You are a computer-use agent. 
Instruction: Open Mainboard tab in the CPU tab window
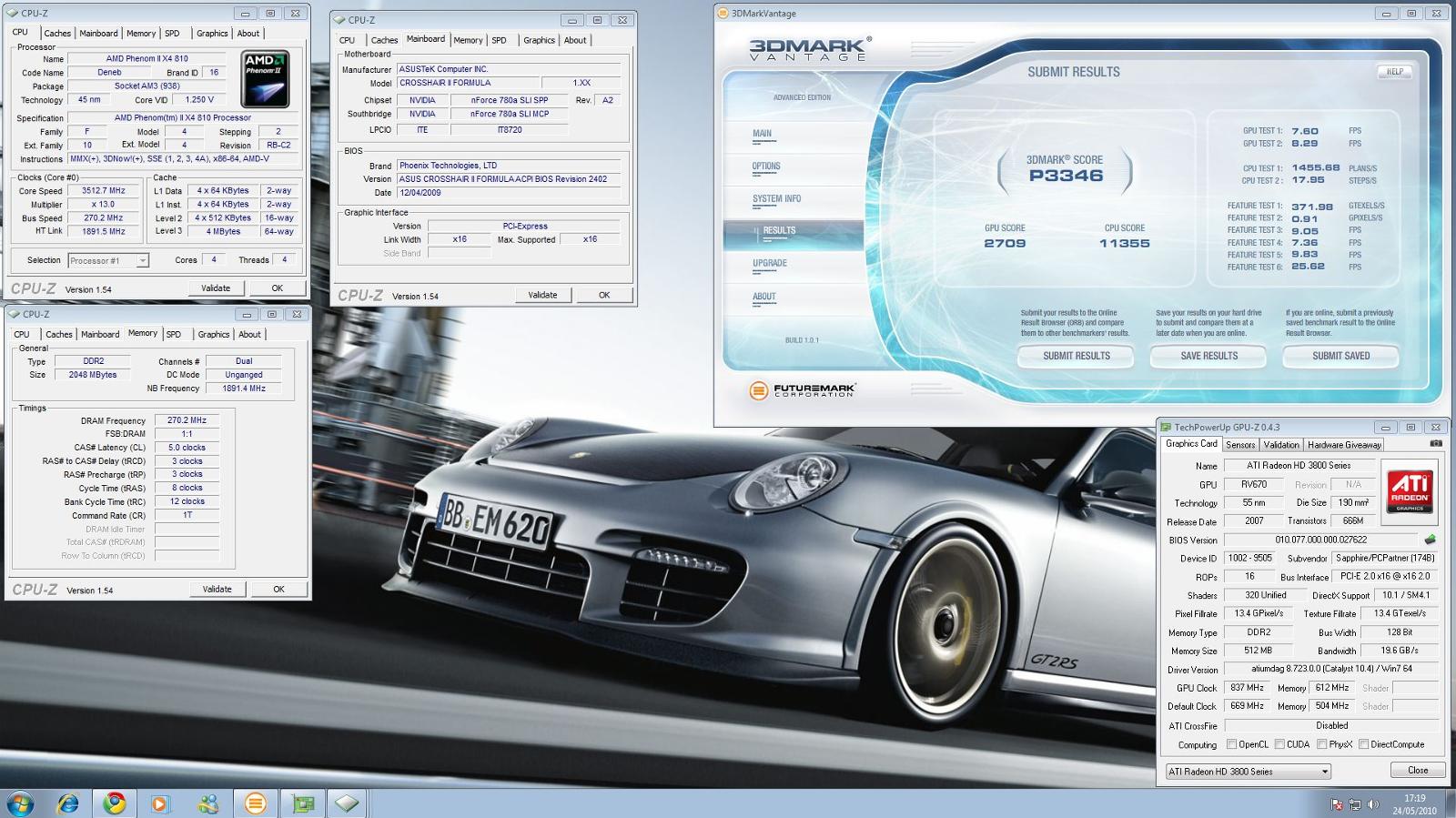click(x=98, y=34)
